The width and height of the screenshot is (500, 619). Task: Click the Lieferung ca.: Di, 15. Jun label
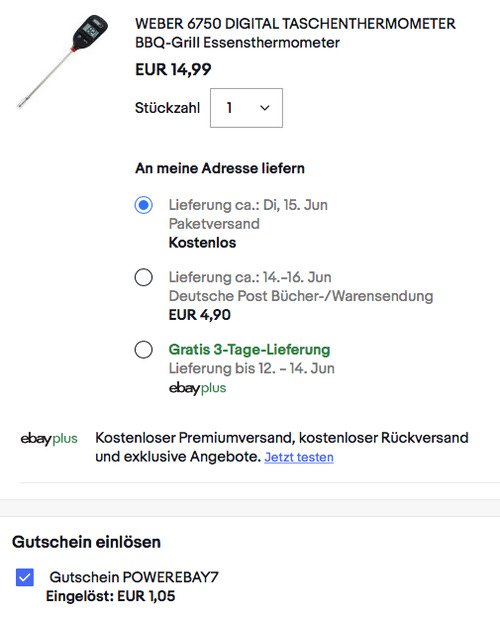coord(248,205)
